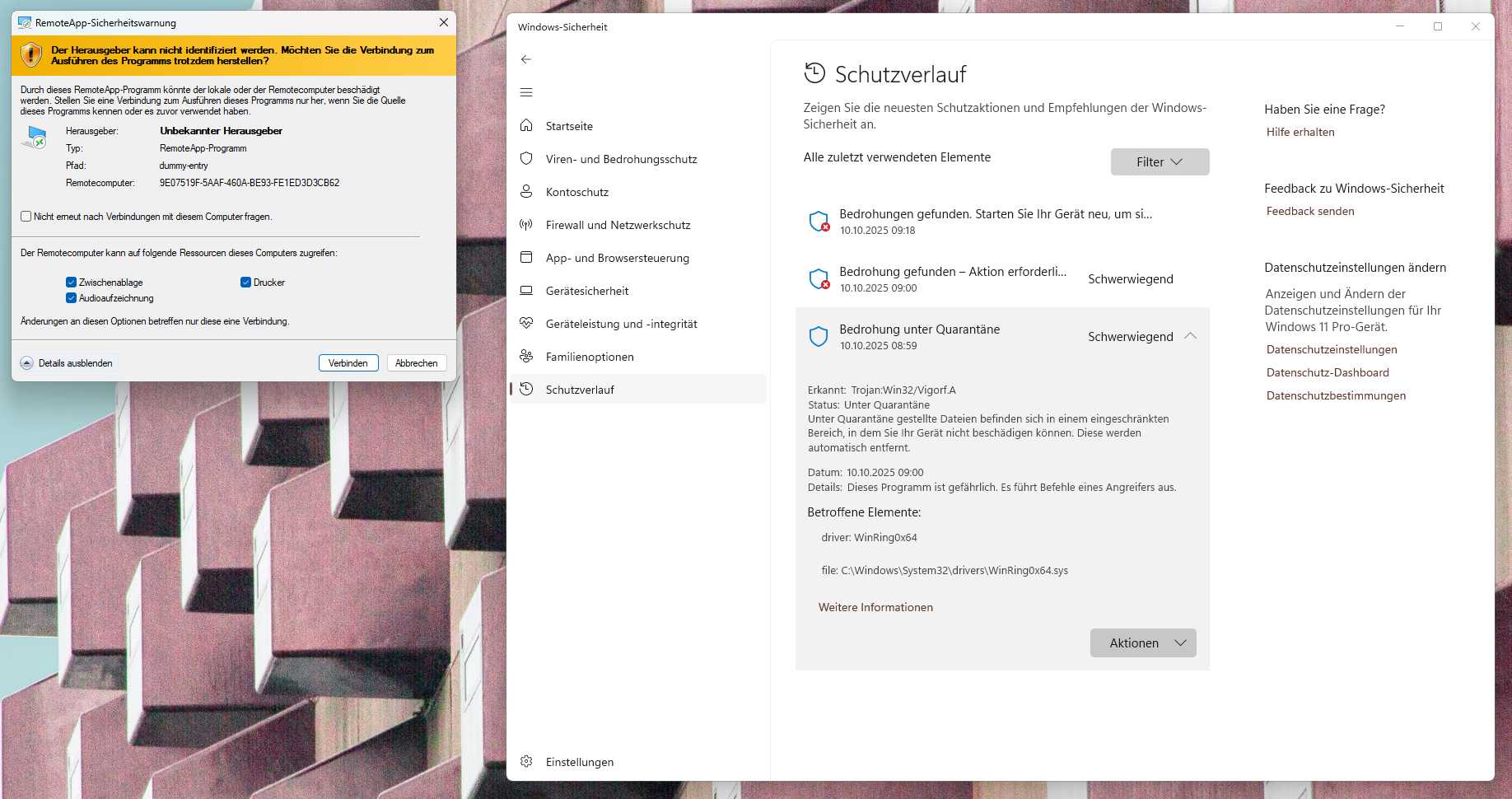Open the Datenschutzeinstellungen link
1512x799 pixels.
(x=1332, y=349)
